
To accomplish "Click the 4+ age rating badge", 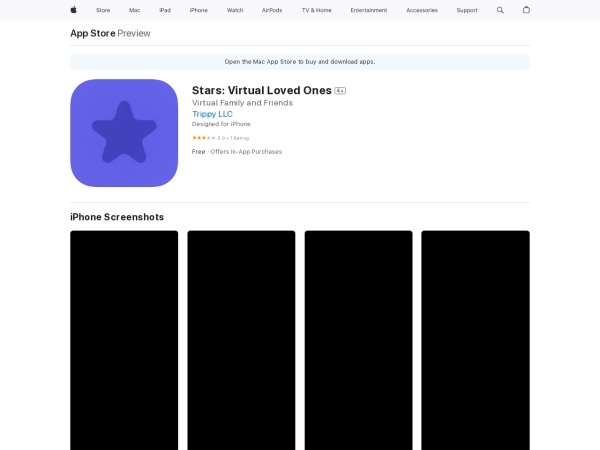I will coord(340,90).
